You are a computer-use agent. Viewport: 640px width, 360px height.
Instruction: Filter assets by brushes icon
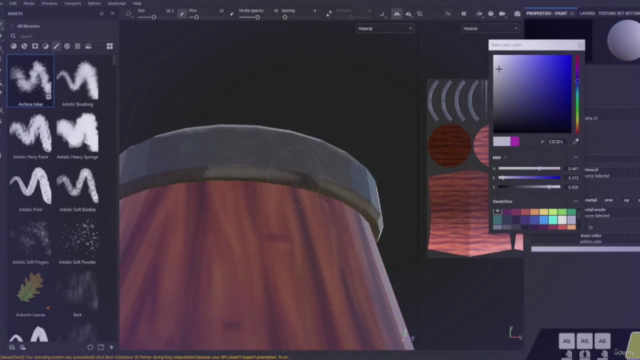tap(56, 46)
